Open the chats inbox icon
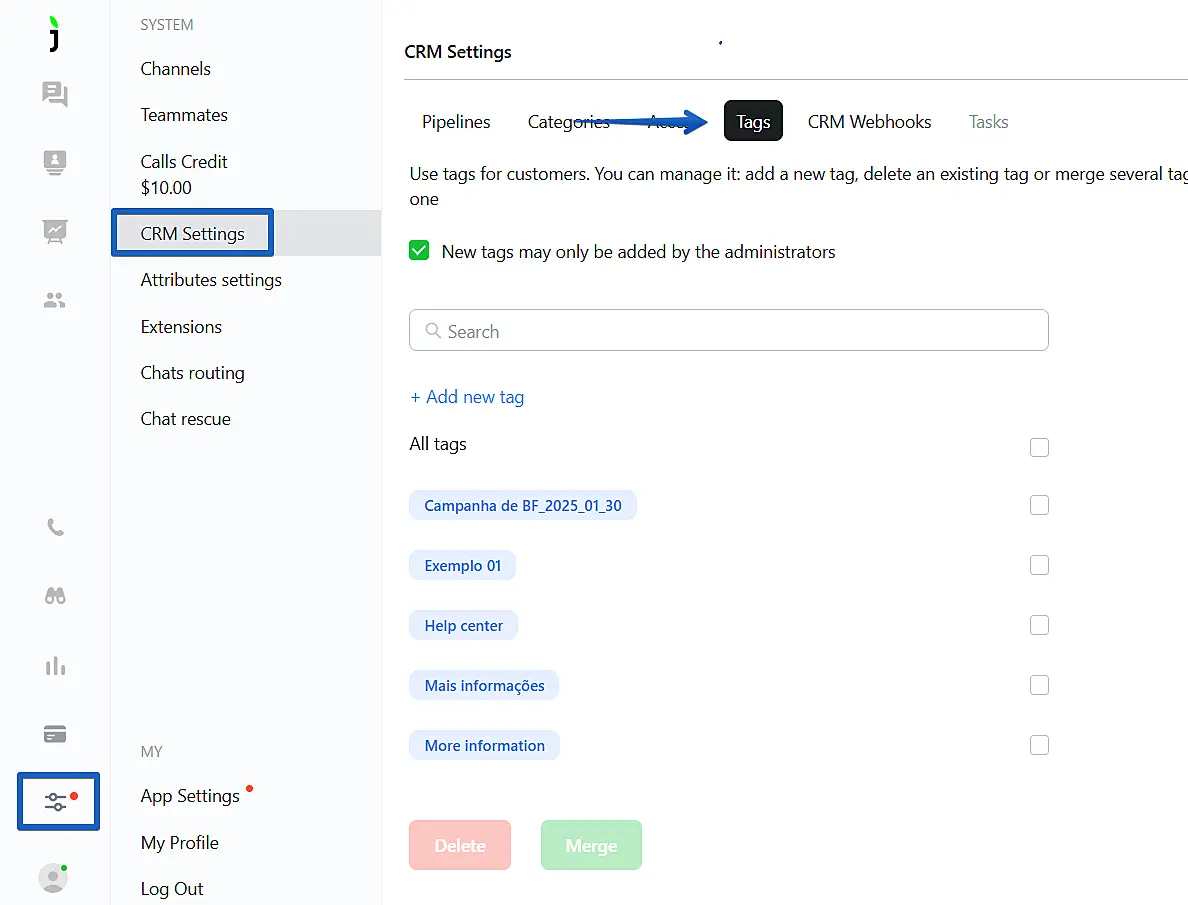Image resolution: width=1188 pixels, height=905 pixels. tap(55, 94)
